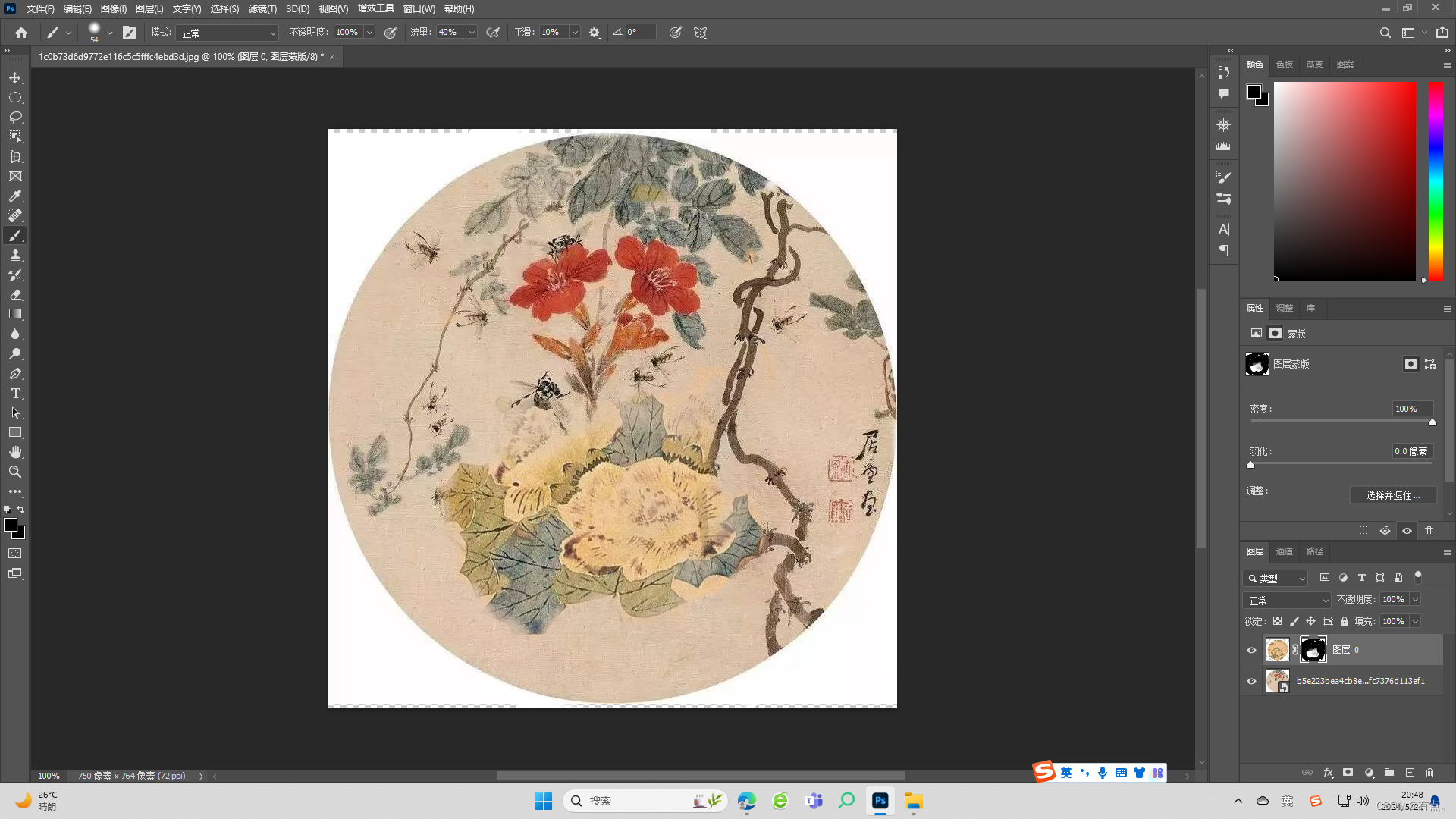The height and width of the screenshot is (819, 1456).
Task: Delete layer with Layers panel trash icon
Action: point(1429,773)
